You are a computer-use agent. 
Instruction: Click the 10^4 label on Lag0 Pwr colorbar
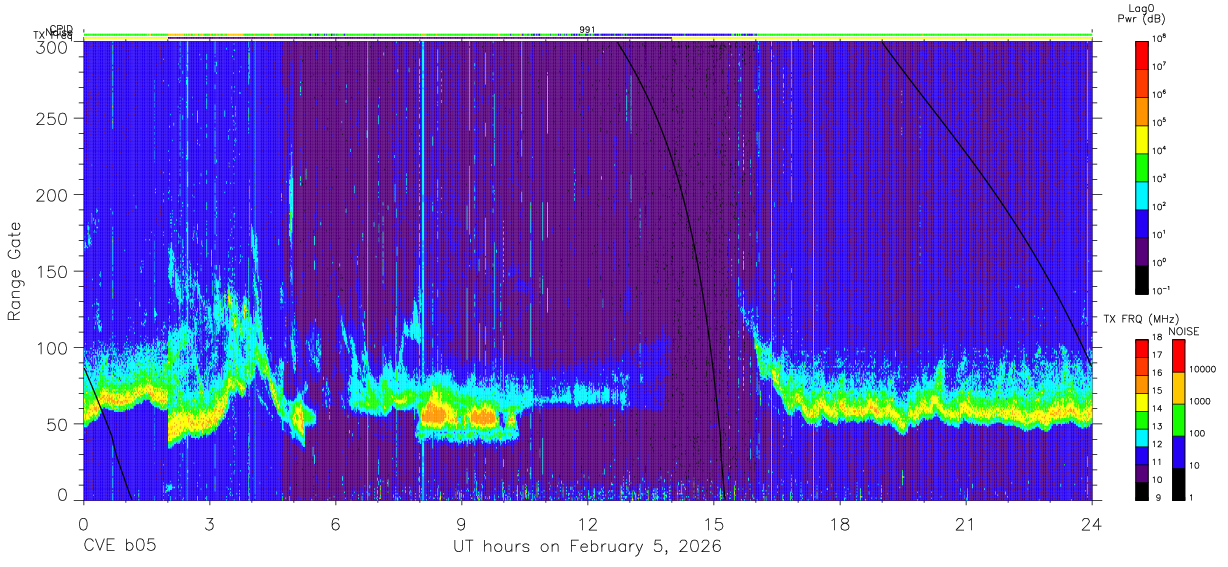[1160, 150]
